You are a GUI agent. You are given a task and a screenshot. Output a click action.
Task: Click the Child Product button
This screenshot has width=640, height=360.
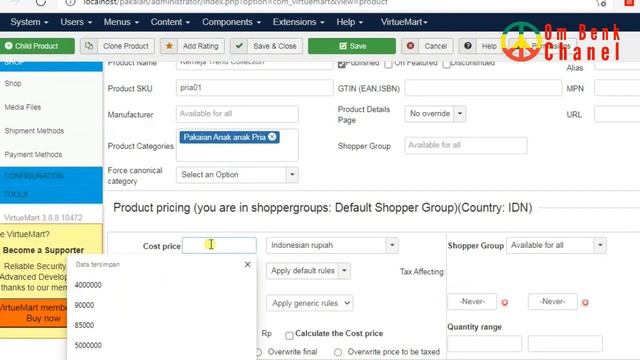tap(37, 46)
